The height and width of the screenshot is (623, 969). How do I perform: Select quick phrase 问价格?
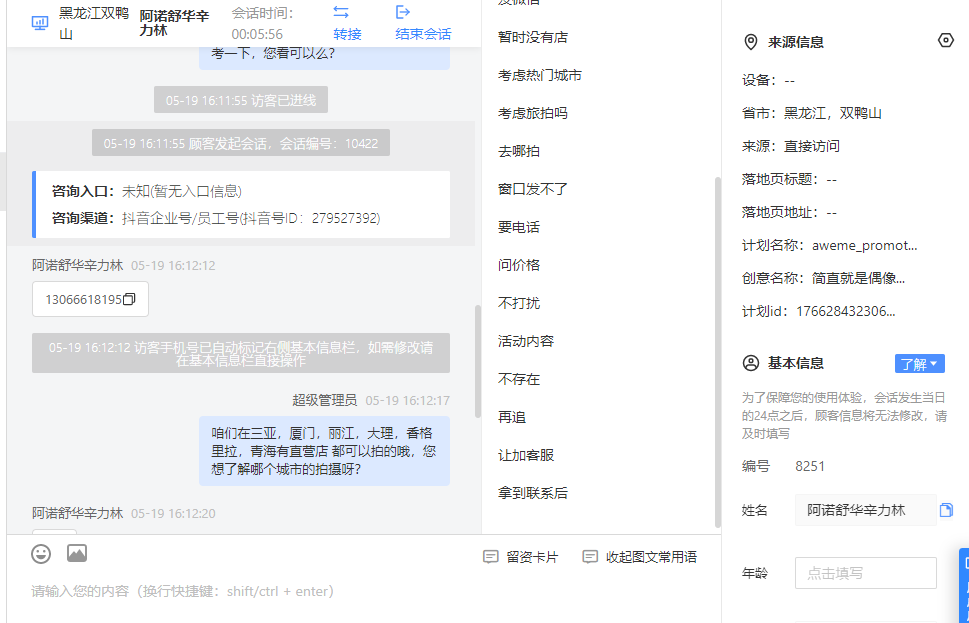519,265
